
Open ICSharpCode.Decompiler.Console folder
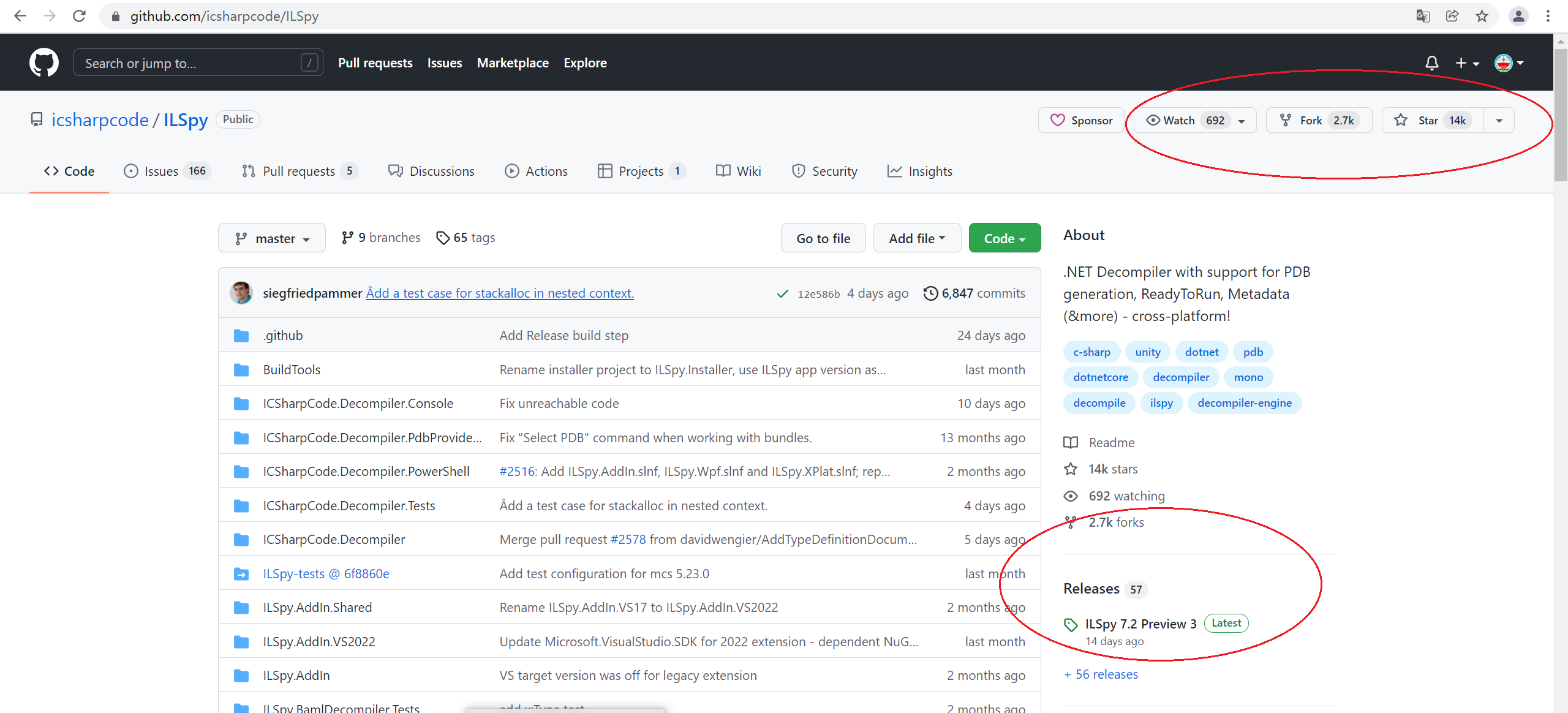click(x=358, y=403)
